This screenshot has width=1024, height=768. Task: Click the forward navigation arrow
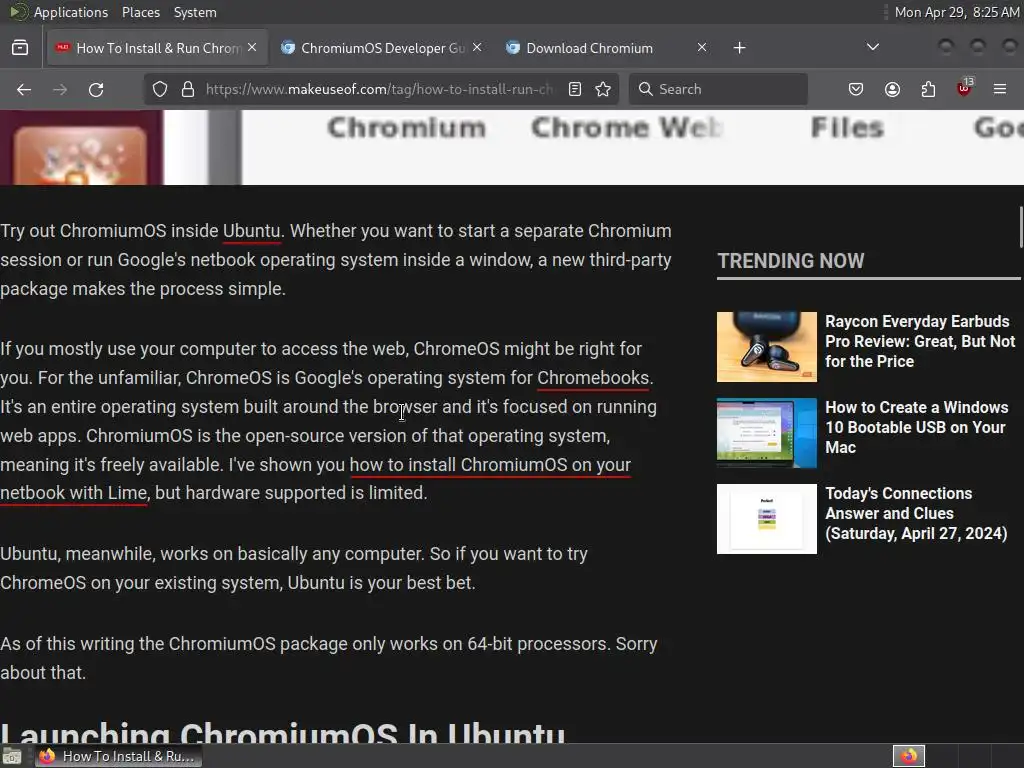60,89
